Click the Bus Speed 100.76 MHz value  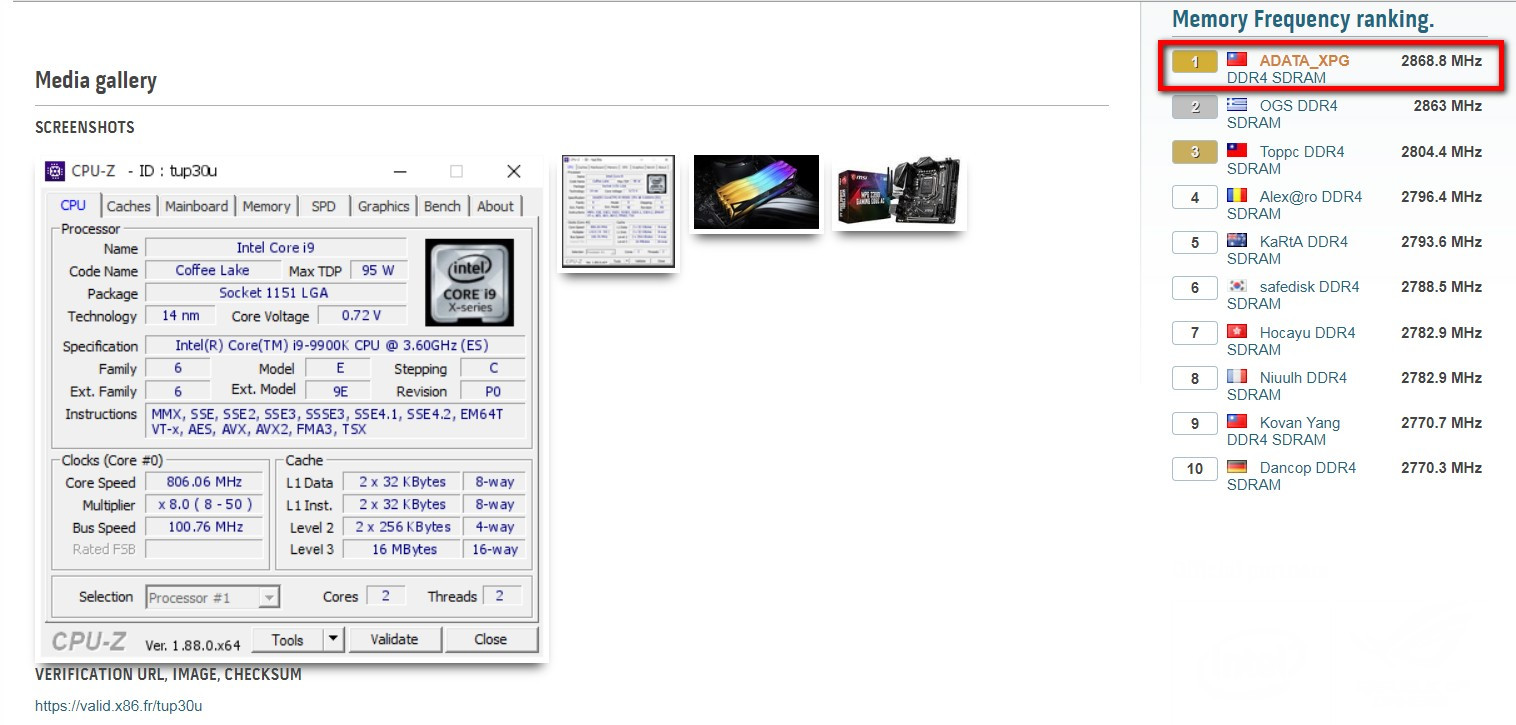(204, 527)
